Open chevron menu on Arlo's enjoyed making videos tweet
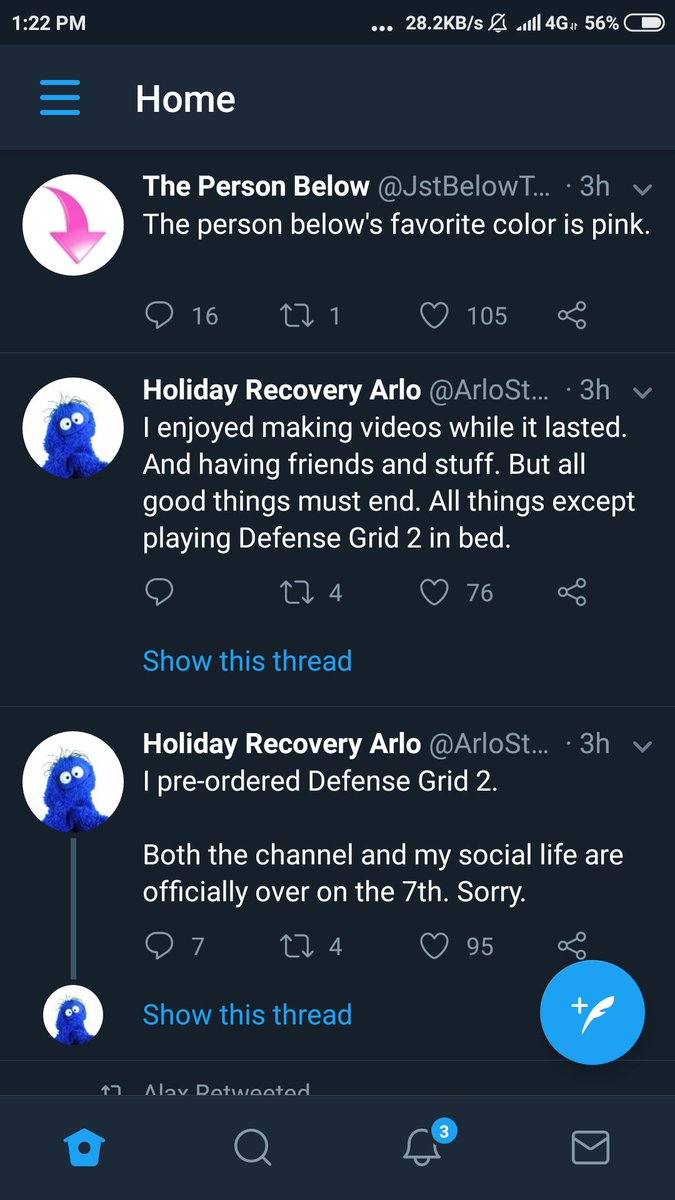675x1200 pixels. (643, 392)
